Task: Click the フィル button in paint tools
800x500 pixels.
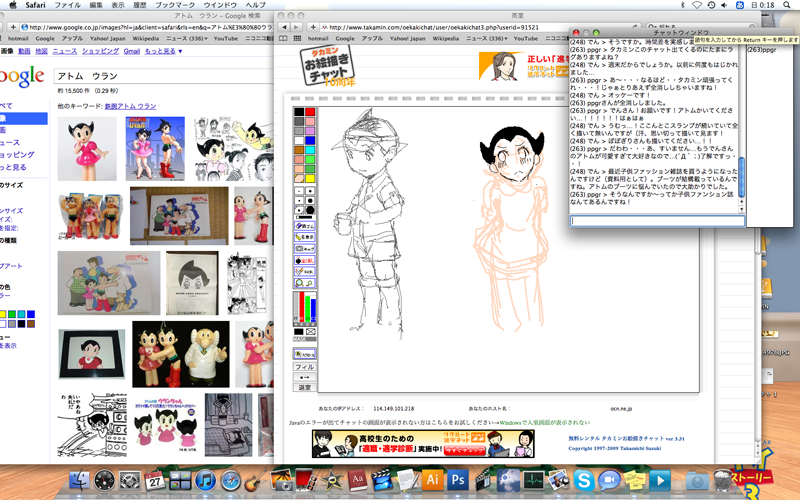Action: [305, 367]
